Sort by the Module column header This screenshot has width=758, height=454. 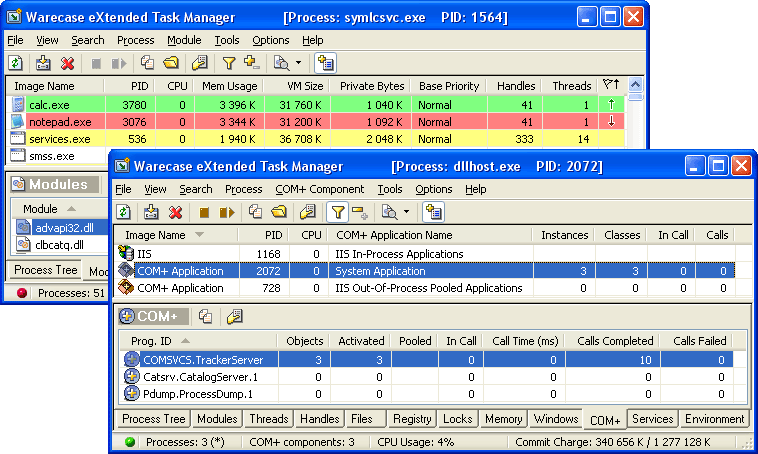[60, 209]
